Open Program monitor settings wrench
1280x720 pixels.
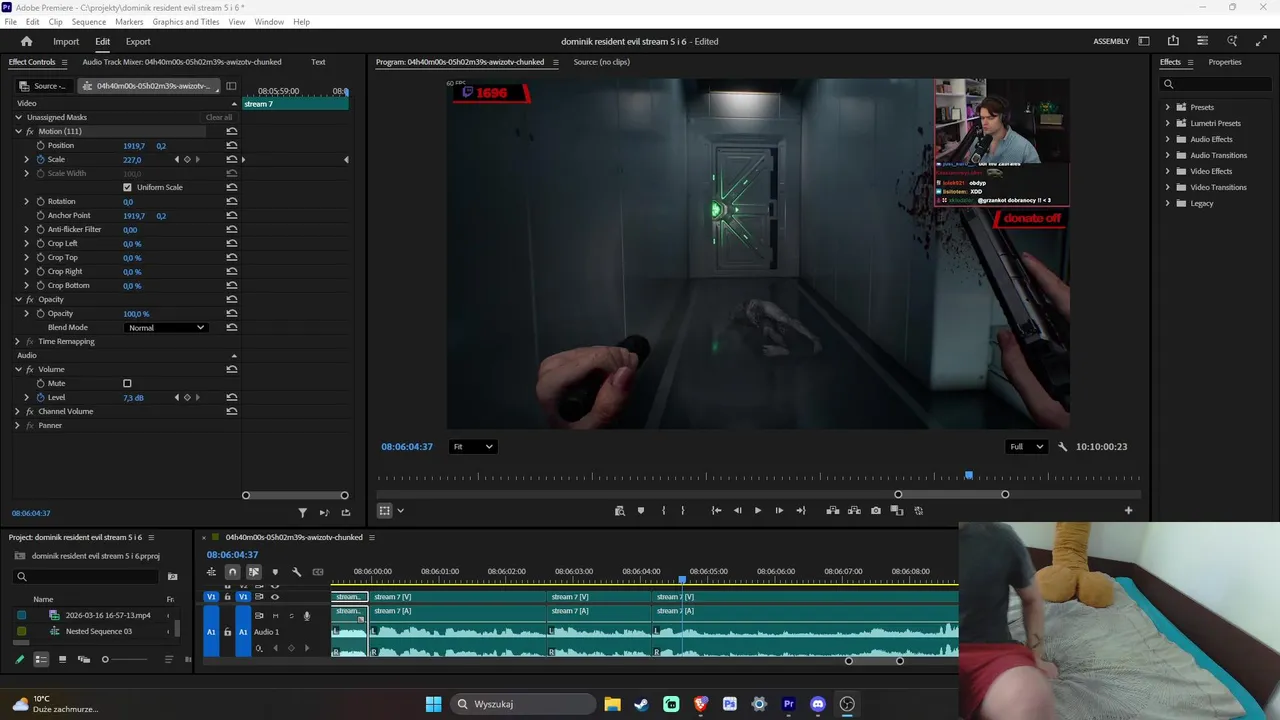click(1062, 447)
